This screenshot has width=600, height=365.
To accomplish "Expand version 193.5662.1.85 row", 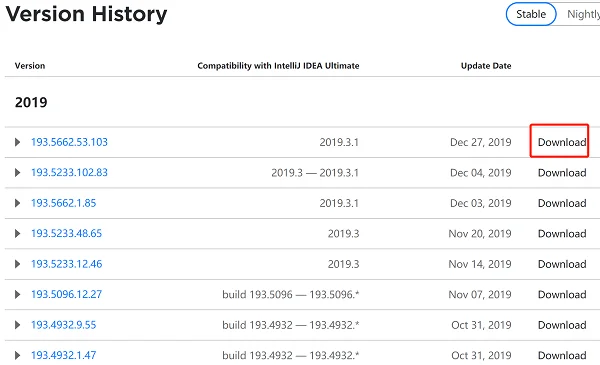I will [17, 203].
